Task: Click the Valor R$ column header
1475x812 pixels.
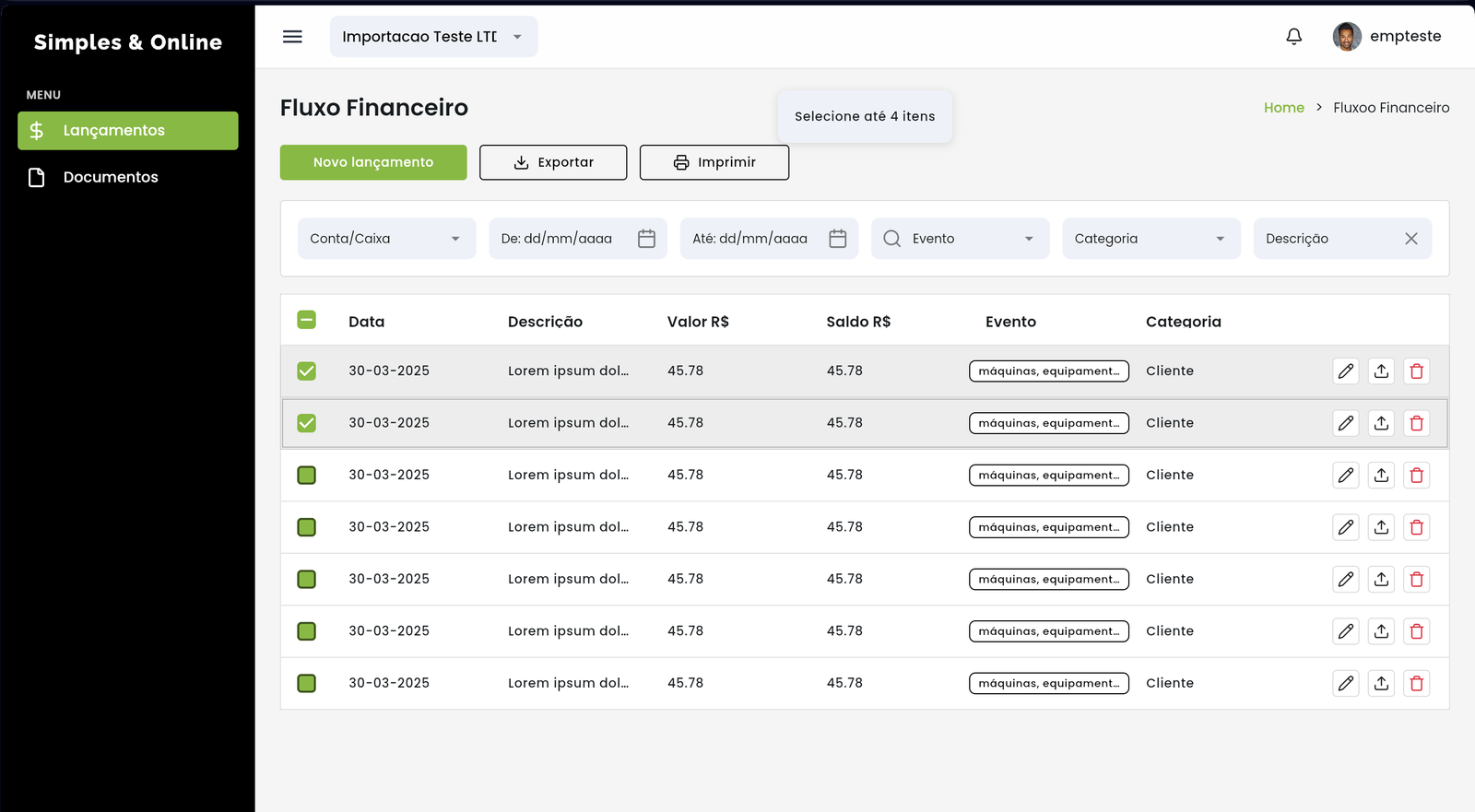Action: tap(698, 322)
